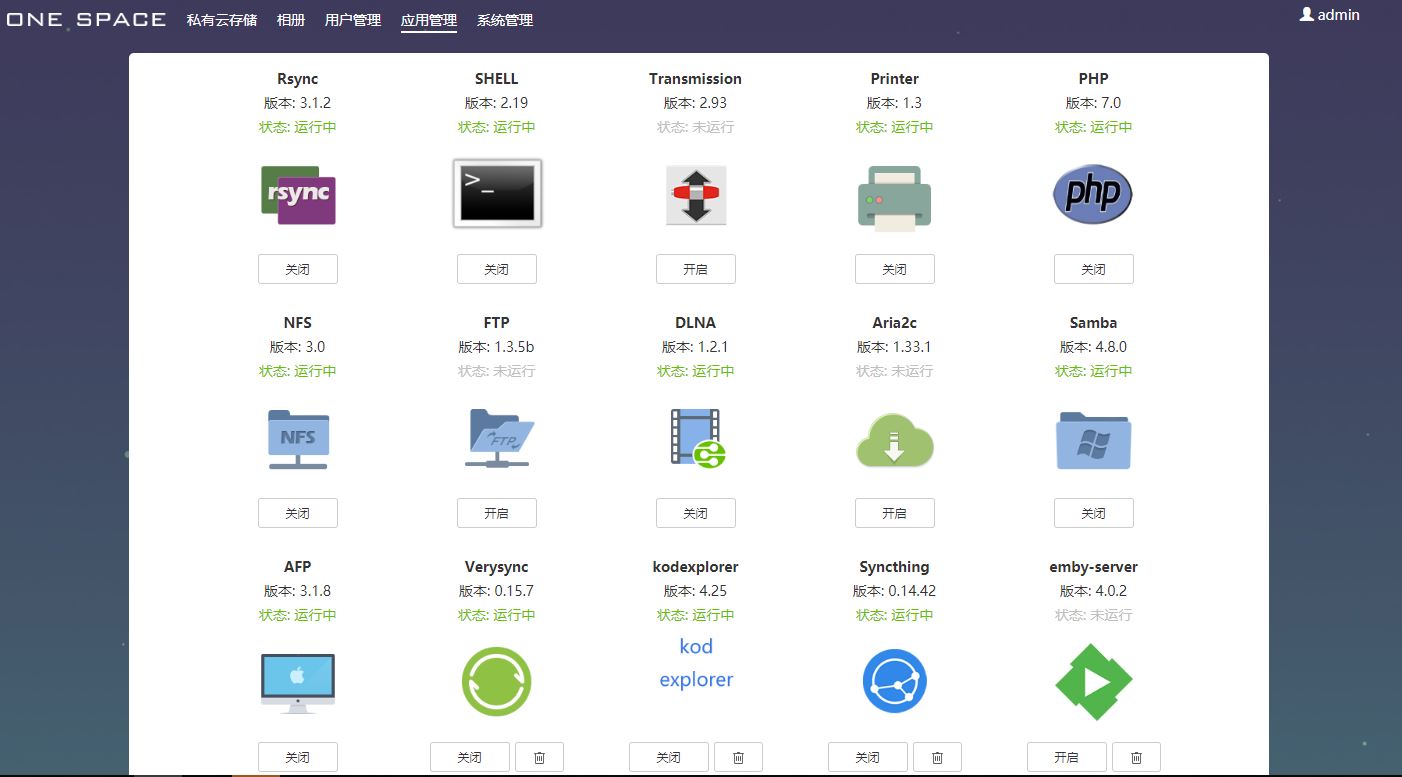Stop DLNA with its 关闭 button
Image resolution: width=1402 pixels, height=777 pixels.
[696, 513]
